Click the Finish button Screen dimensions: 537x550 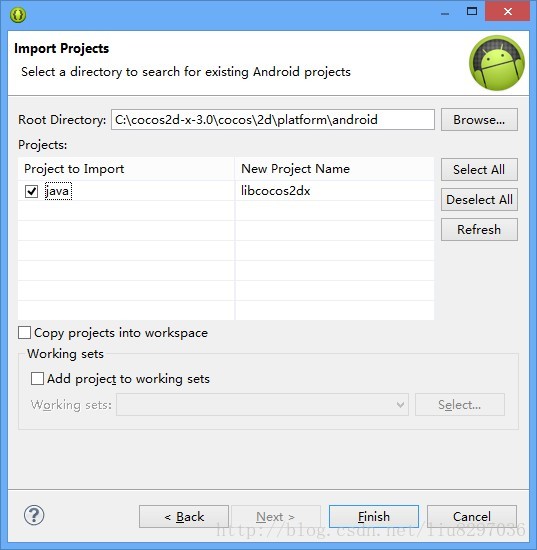click(374, 516)
